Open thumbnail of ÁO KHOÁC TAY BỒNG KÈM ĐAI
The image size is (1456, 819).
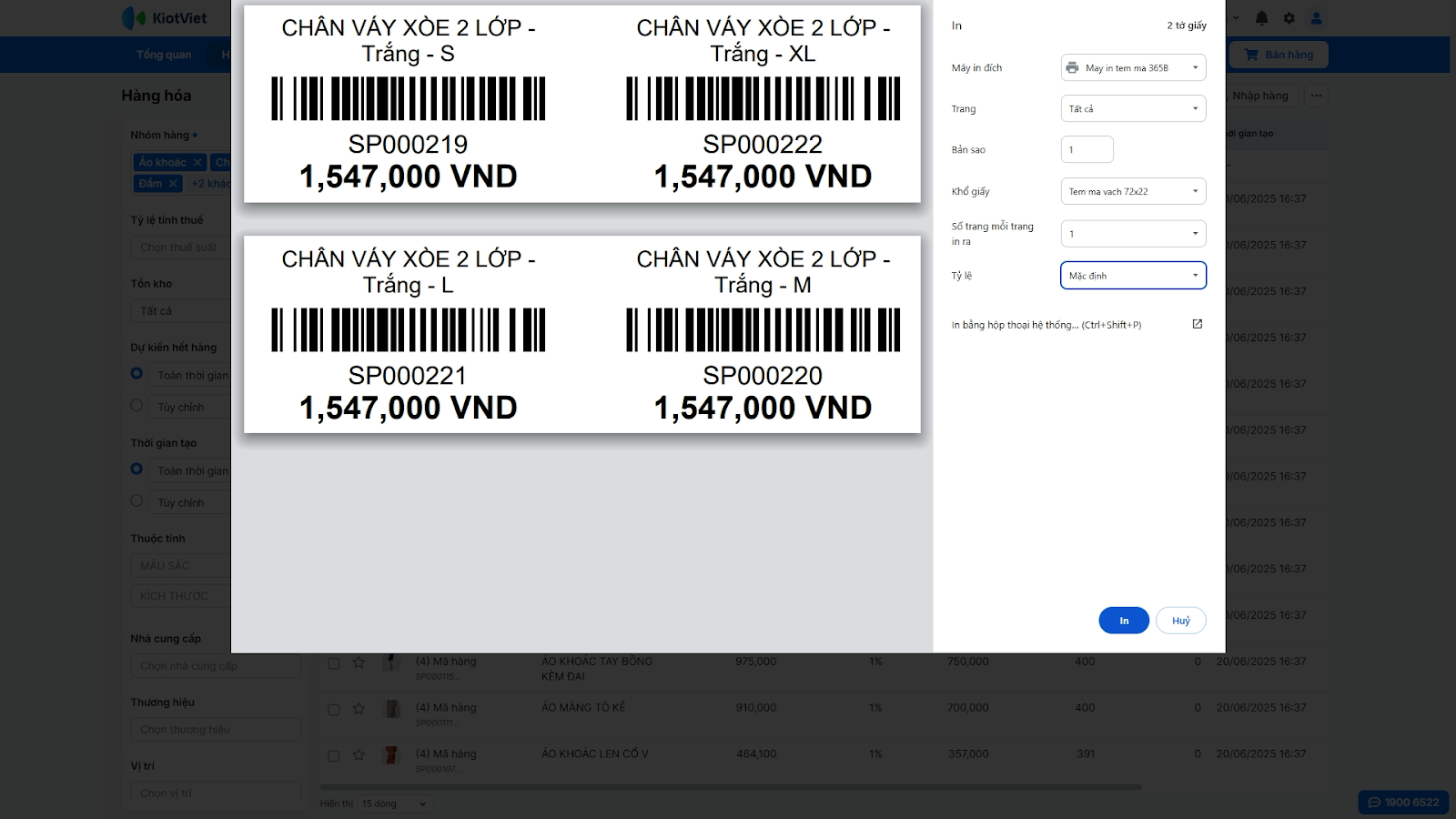(x=391, y=662)
